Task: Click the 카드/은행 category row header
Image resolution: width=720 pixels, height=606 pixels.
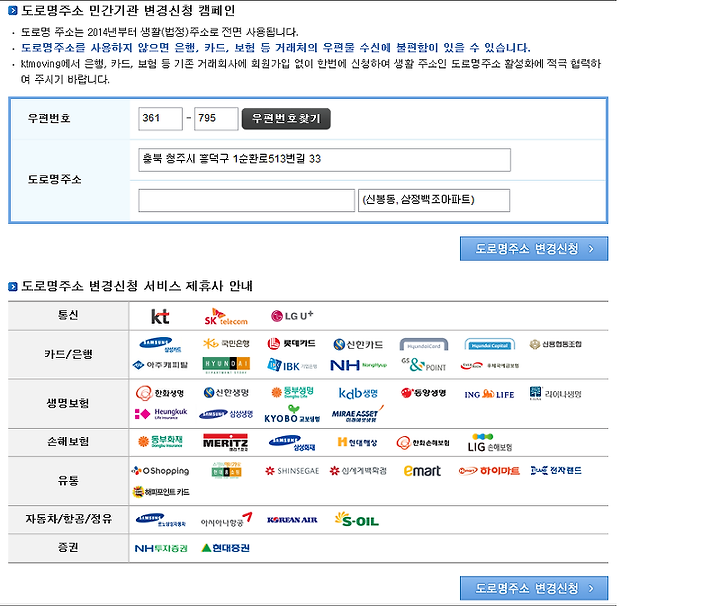Action: [68, 354]
